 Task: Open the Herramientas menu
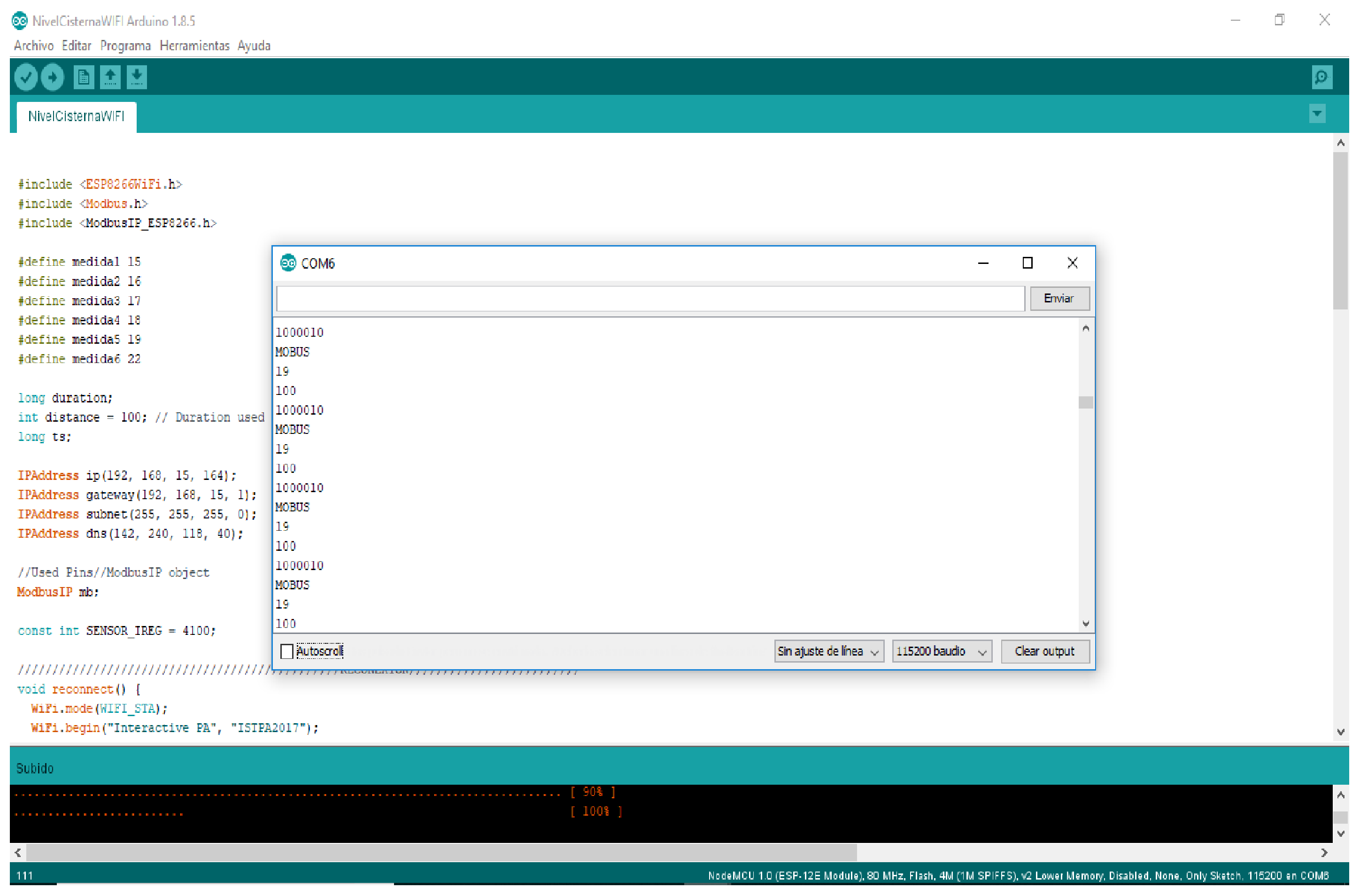pos(194,46)
